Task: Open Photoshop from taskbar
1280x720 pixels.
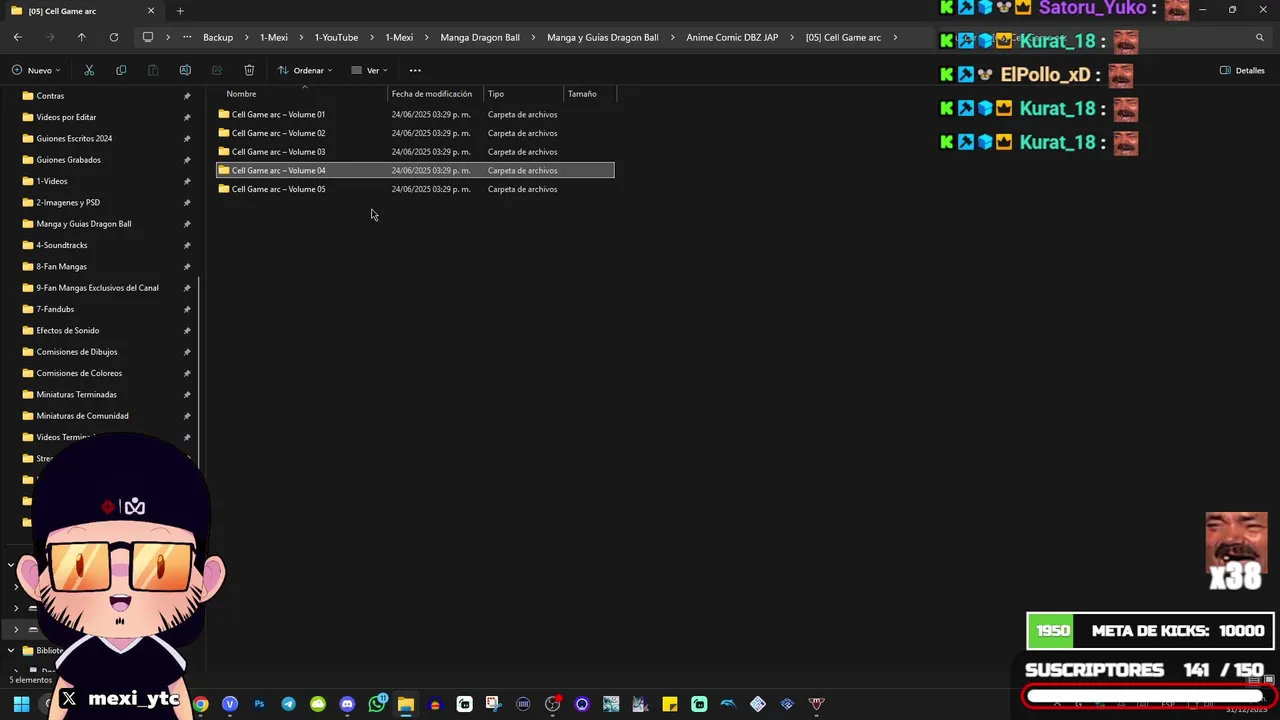Action: tap(259, 704)
